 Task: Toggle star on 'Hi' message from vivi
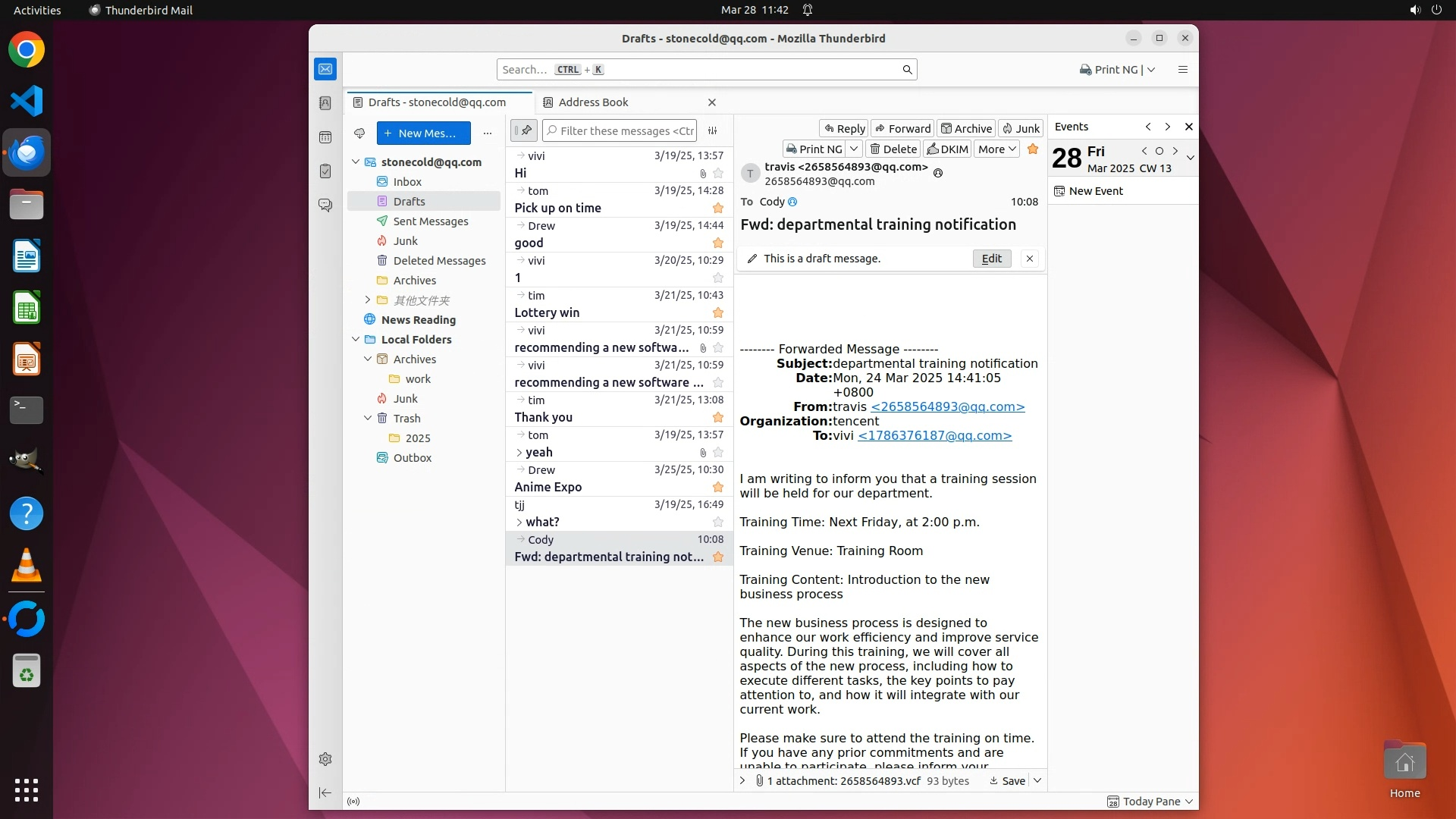pyautogui.click(x=717, y=174)
